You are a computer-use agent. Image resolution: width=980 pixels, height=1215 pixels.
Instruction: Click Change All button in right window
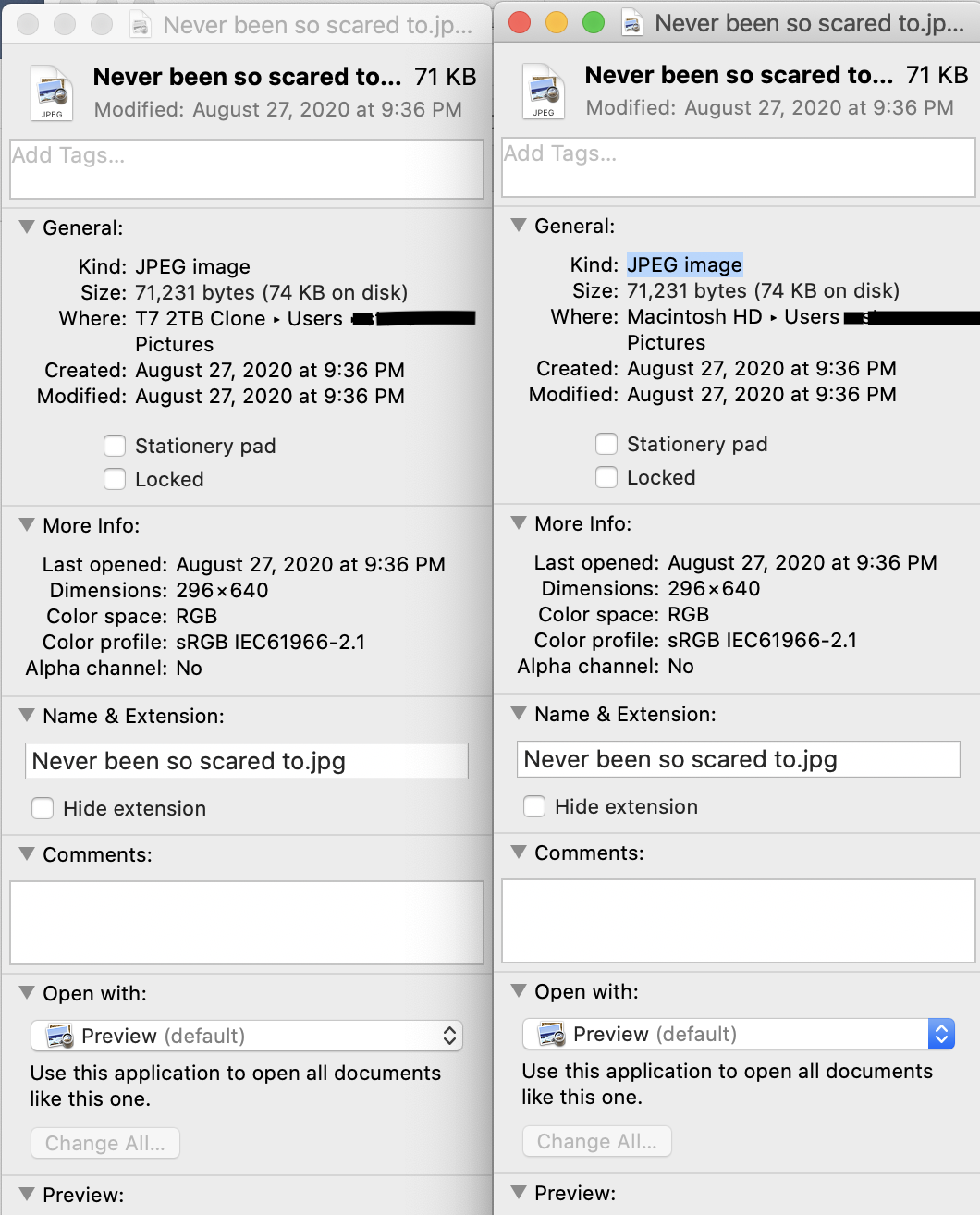coord(597,1141)
